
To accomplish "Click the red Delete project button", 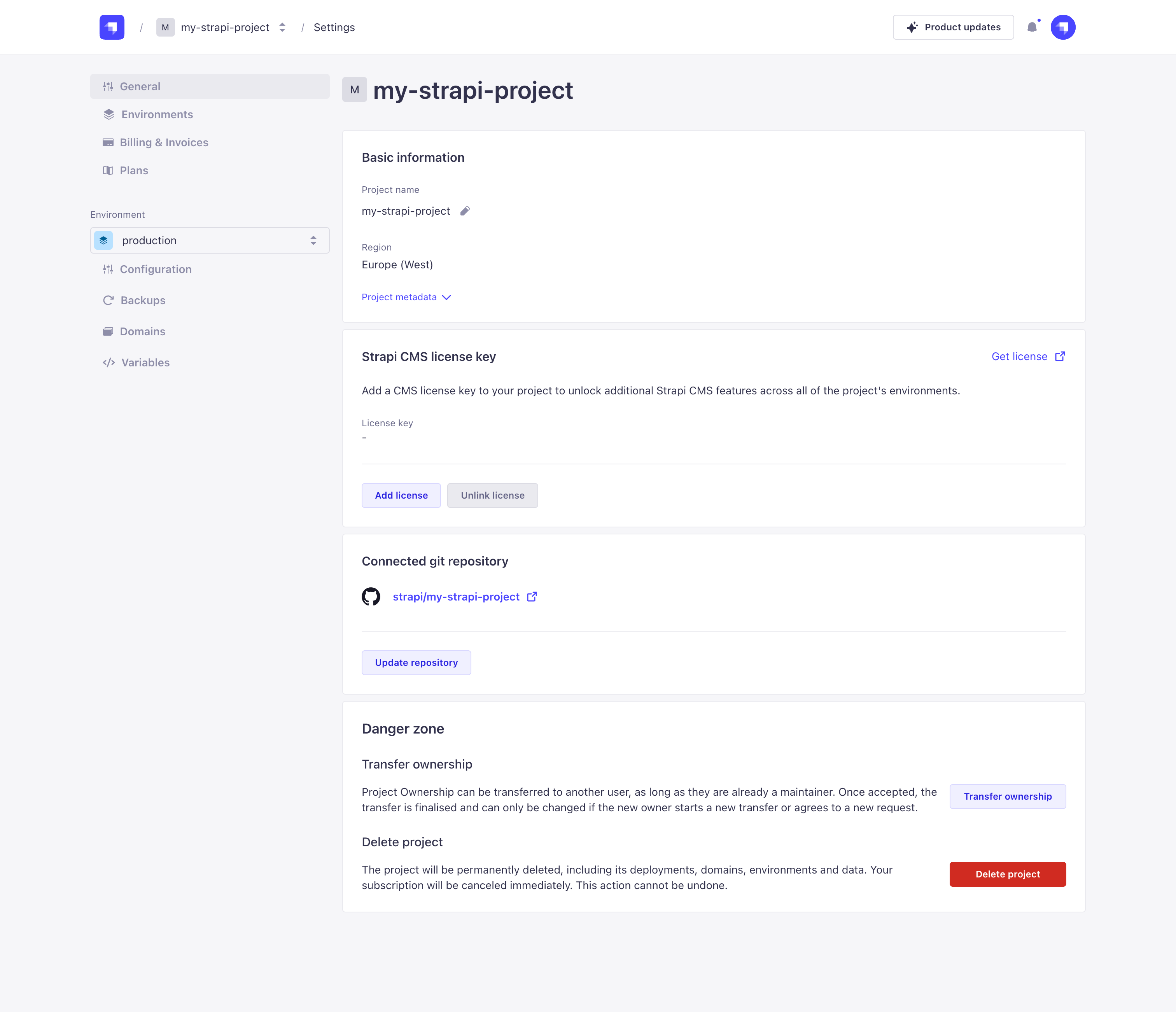I will [x=1008, y=874].
